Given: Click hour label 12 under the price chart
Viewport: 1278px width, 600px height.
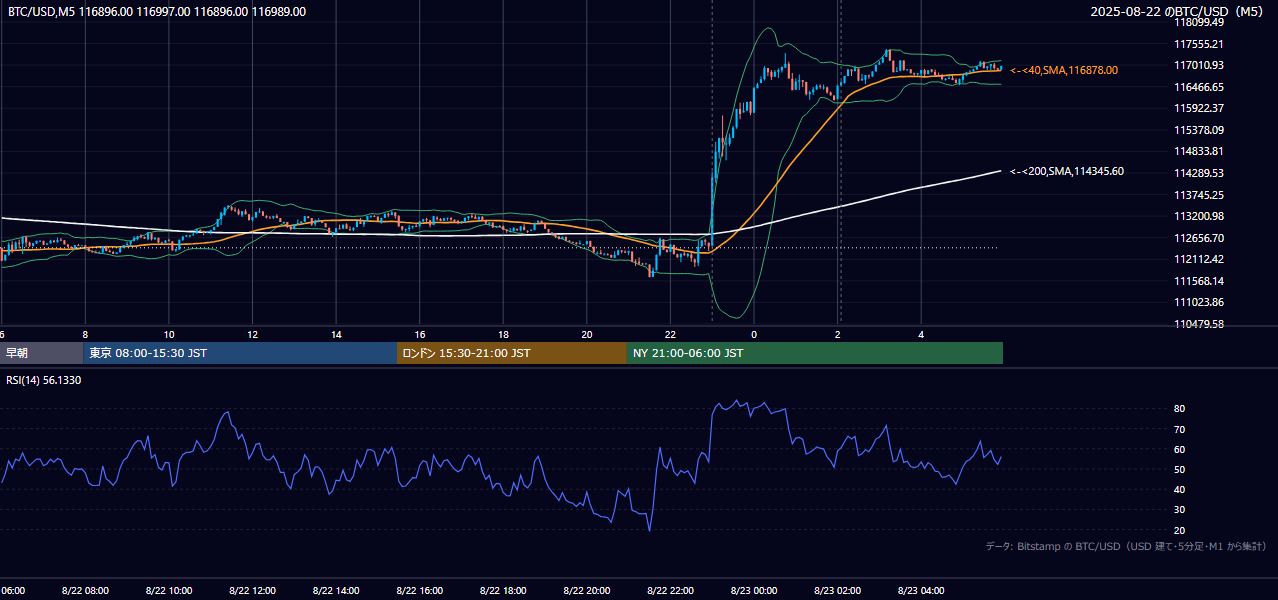Looking at the screenshot, I should 253,335.
